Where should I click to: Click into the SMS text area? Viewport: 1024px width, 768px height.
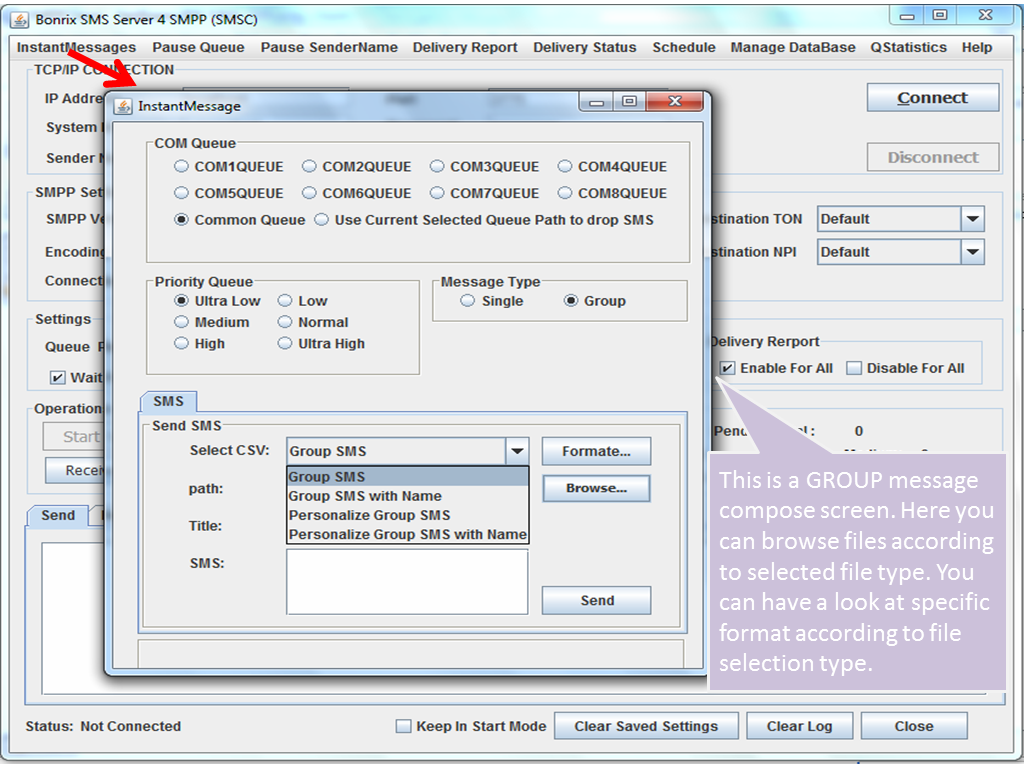408,582
